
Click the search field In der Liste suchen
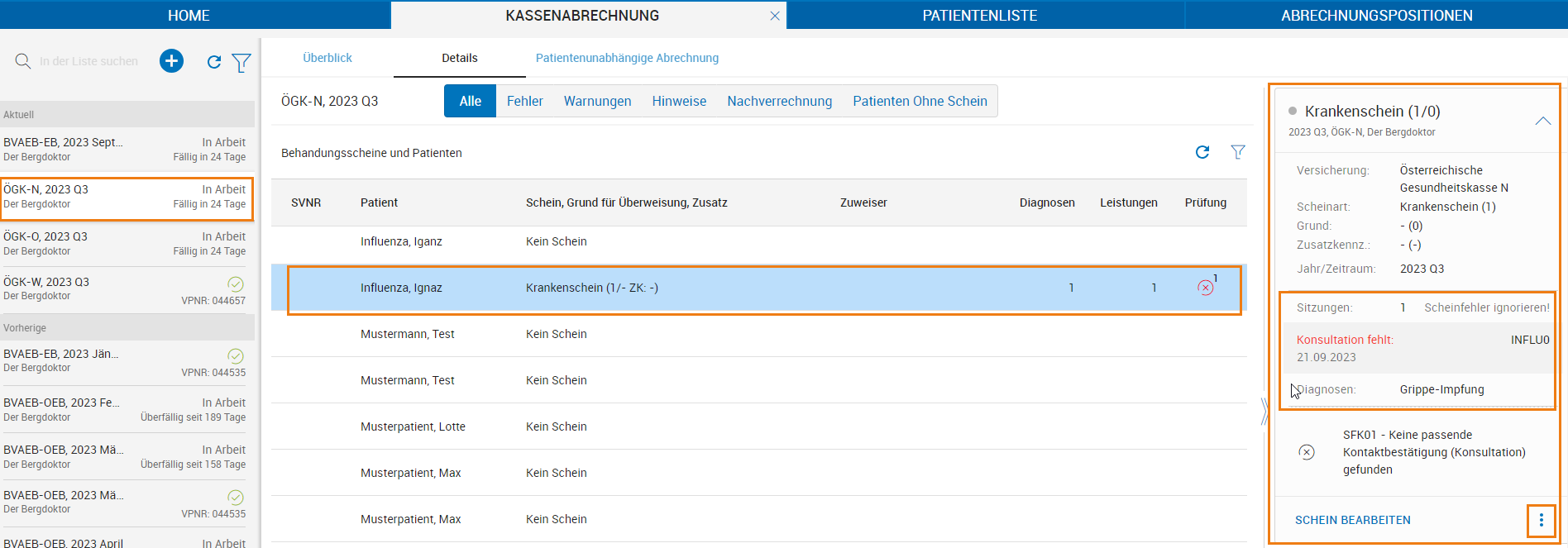pyautogui.click(x=89, y=61)
